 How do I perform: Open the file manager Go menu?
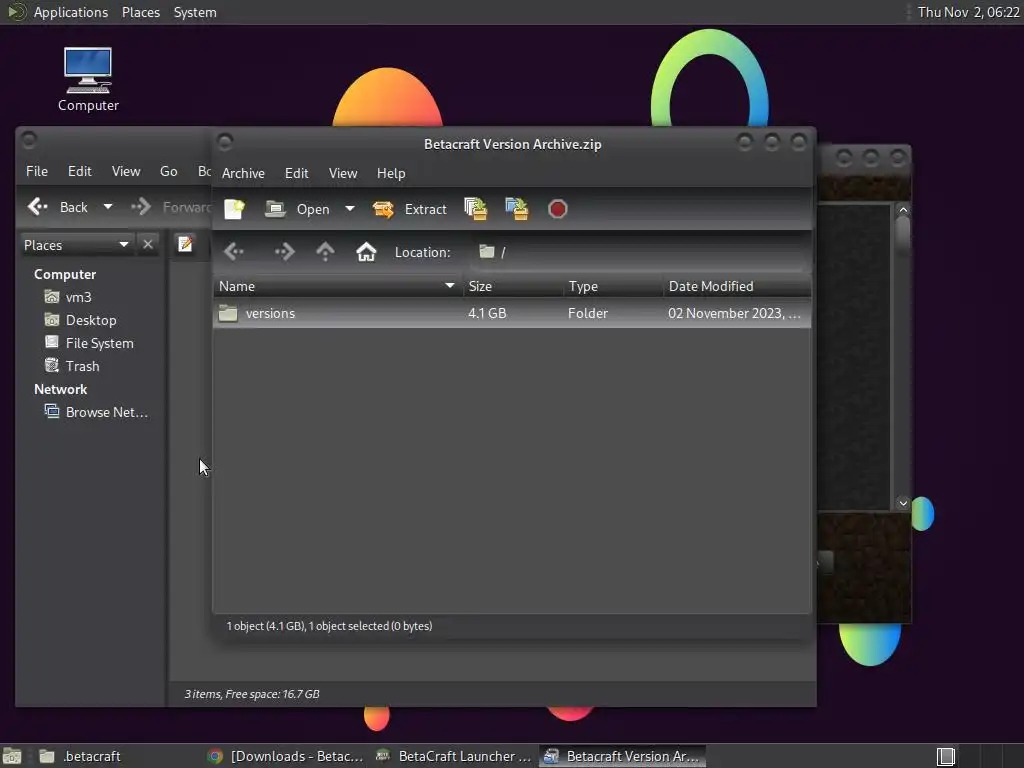tap(168, 171)
